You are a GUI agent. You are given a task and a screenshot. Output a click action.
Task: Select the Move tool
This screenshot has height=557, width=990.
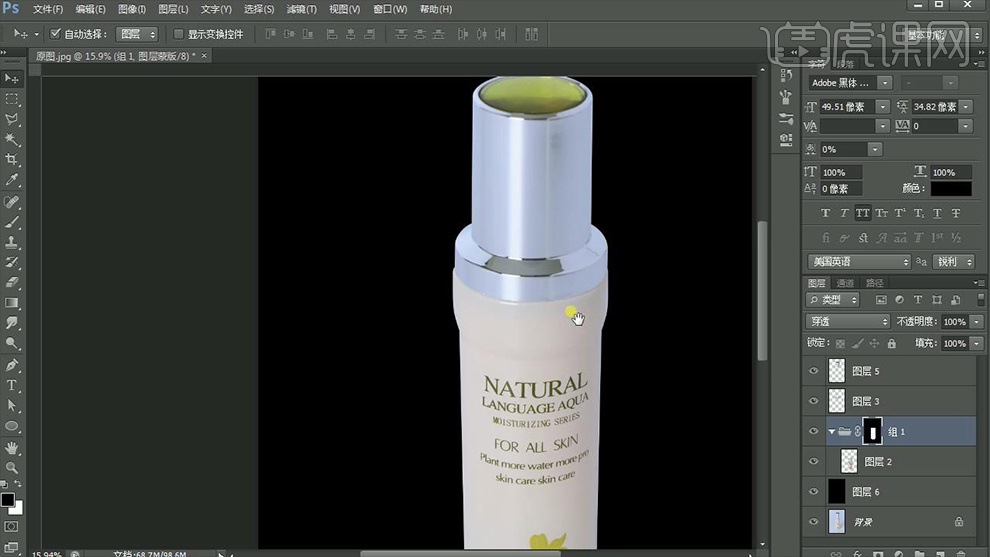pos(11,78)
